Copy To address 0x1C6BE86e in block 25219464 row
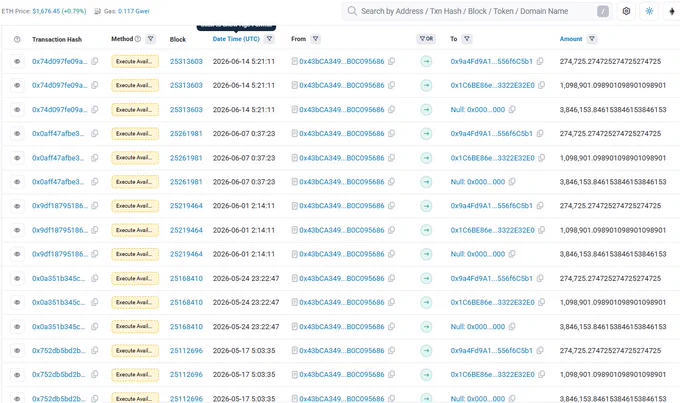Viewport: 680px width, 403px height. 542,230
